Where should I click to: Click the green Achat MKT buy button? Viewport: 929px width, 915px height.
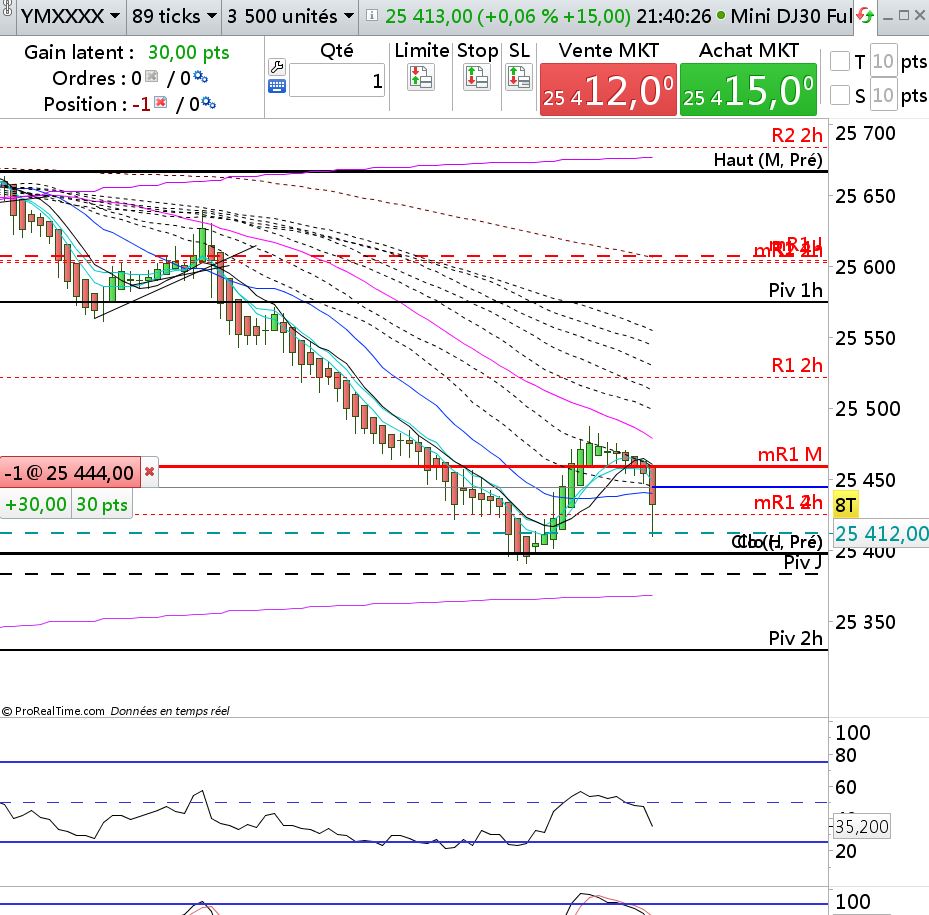[748, 89]
